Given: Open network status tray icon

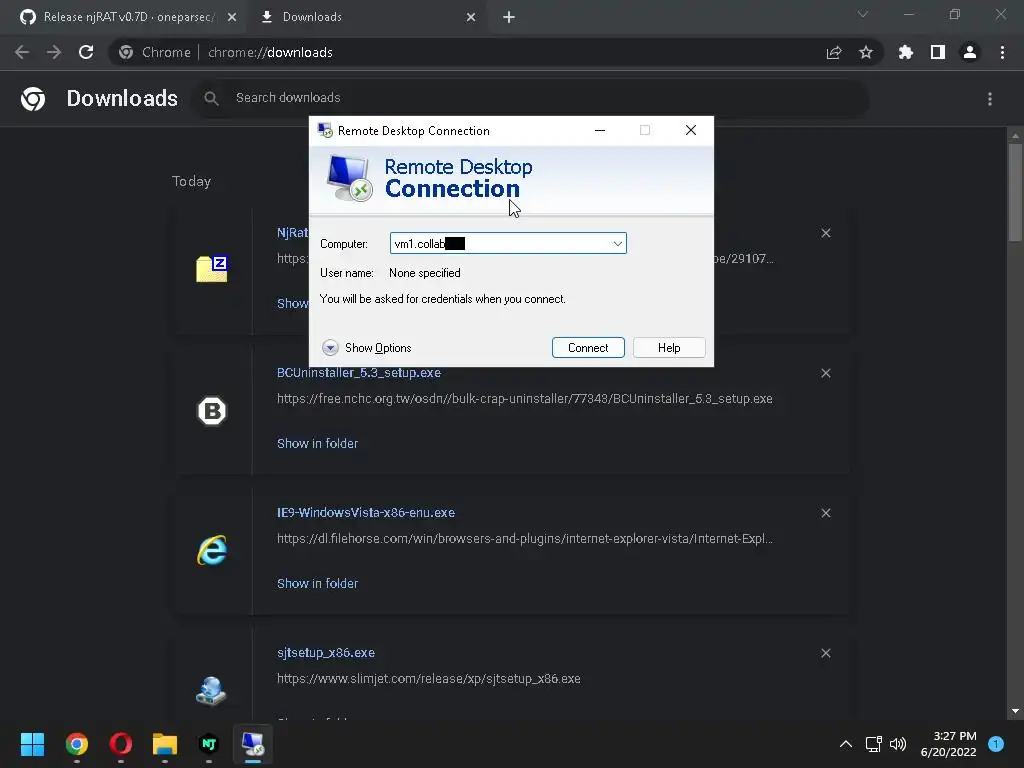Looking at the screenshot, I should coord(874,744).
